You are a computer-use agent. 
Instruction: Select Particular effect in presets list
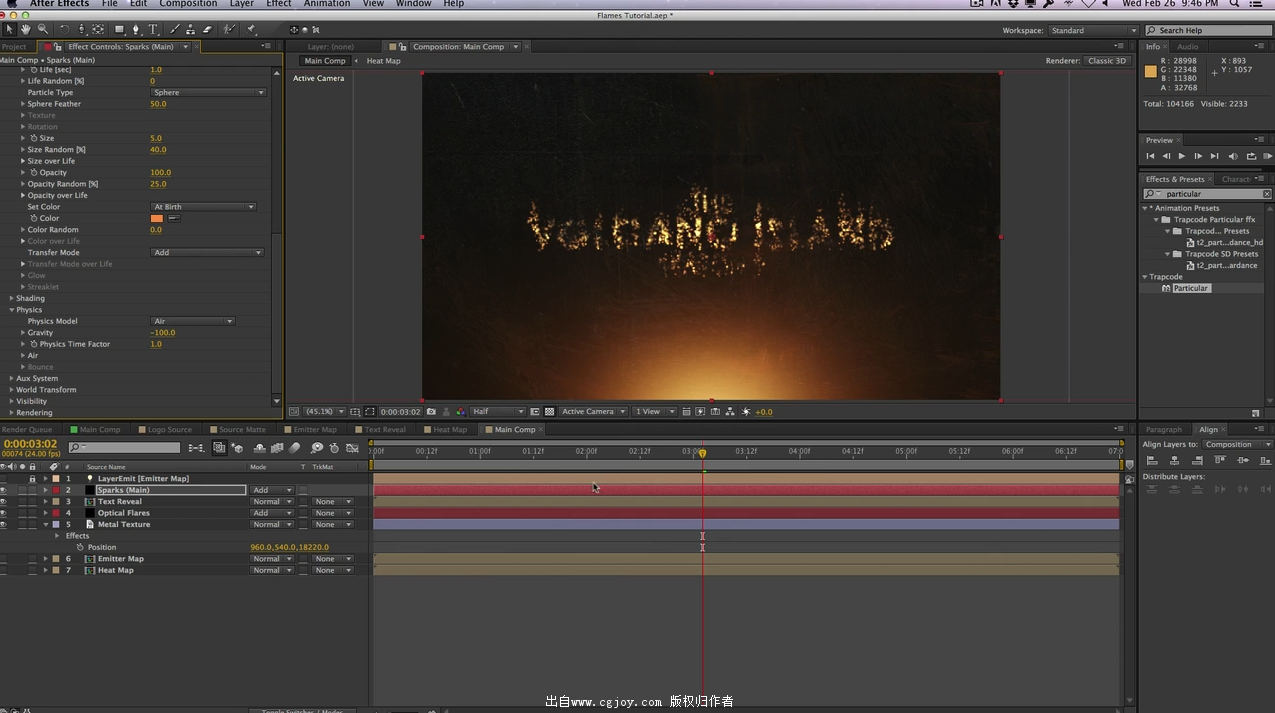[1190, 288]
